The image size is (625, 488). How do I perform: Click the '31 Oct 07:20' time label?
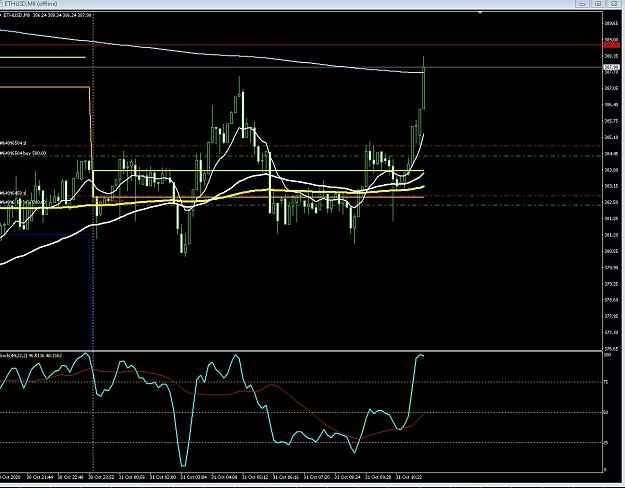316,477
